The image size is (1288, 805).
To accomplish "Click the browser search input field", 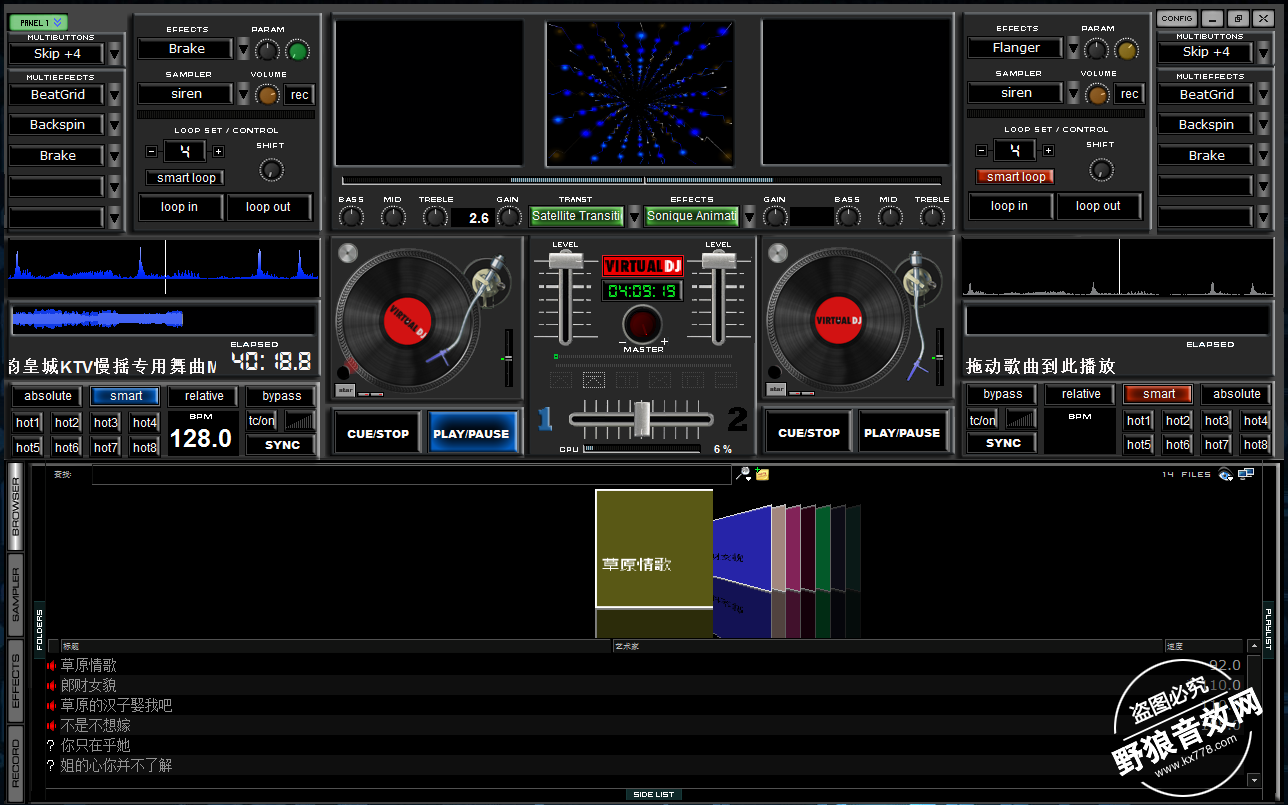I will (x=412, y=474).
